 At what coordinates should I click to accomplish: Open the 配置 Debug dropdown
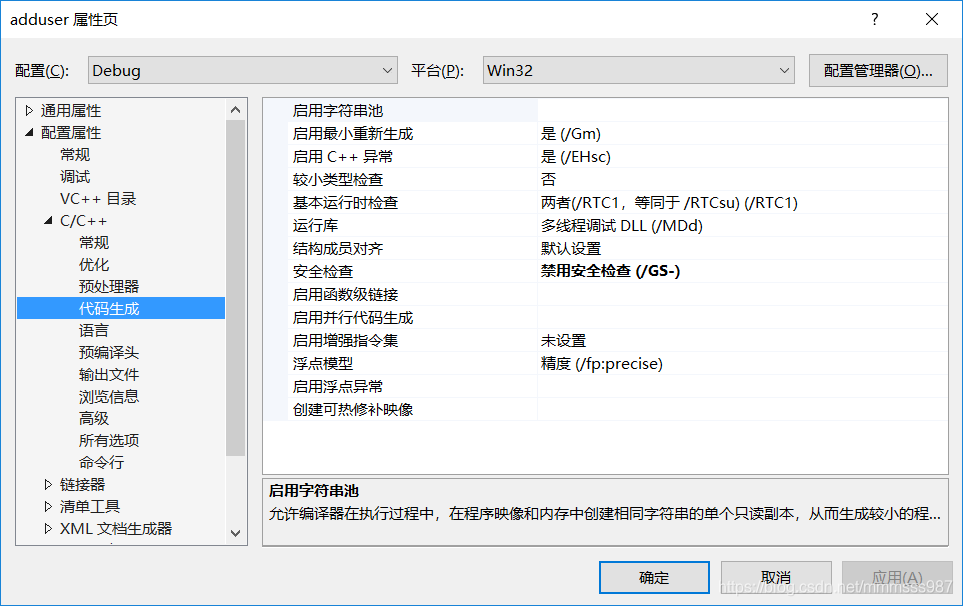tap(243, 71)
